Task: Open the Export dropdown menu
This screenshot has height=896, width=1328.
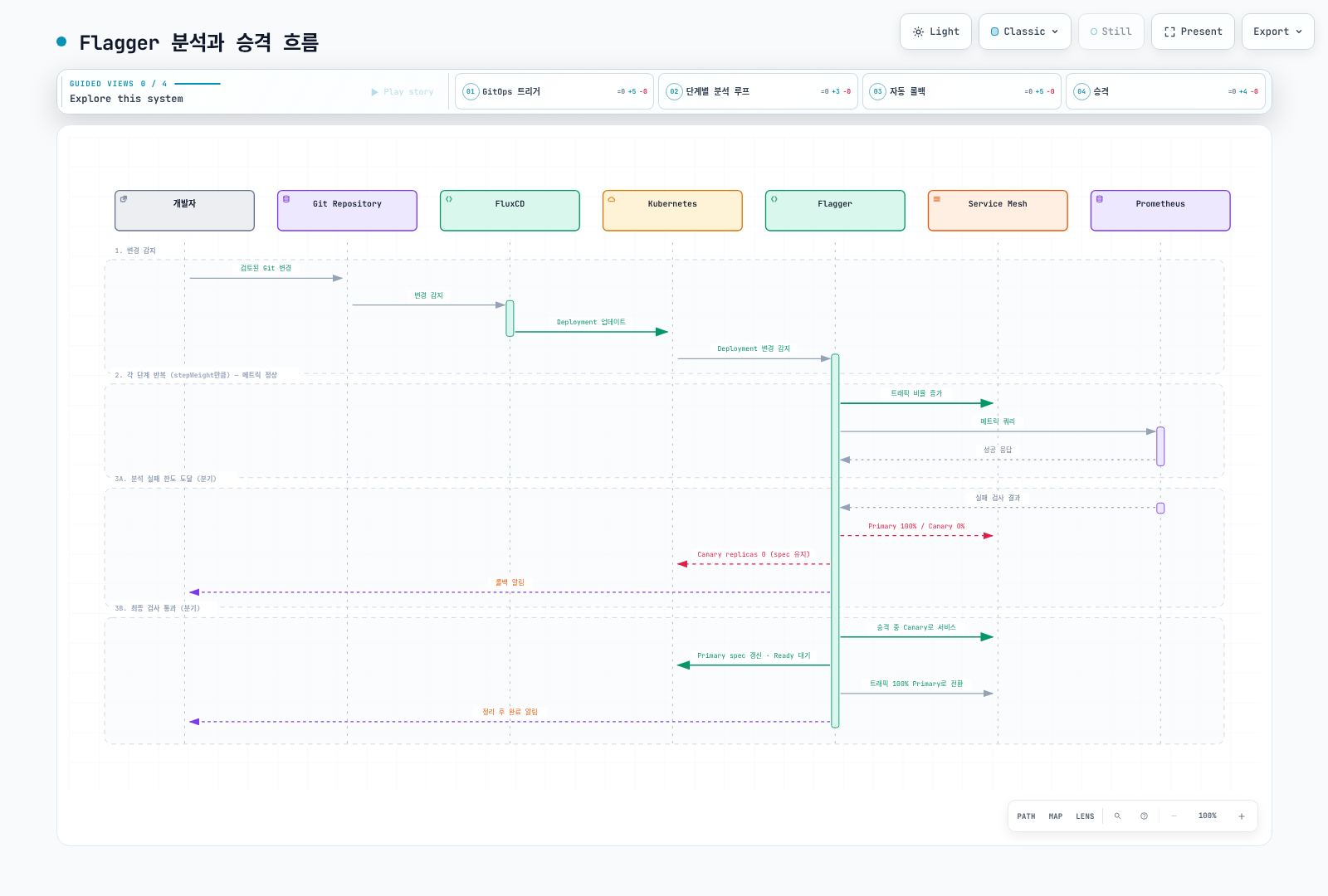Action: 1277,32
